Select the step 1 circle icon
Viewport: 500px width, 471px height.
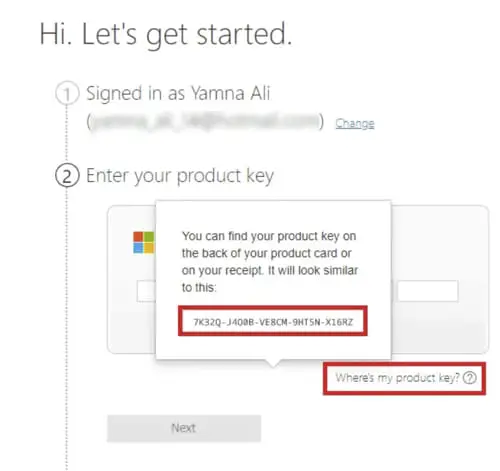coord(67,93)
